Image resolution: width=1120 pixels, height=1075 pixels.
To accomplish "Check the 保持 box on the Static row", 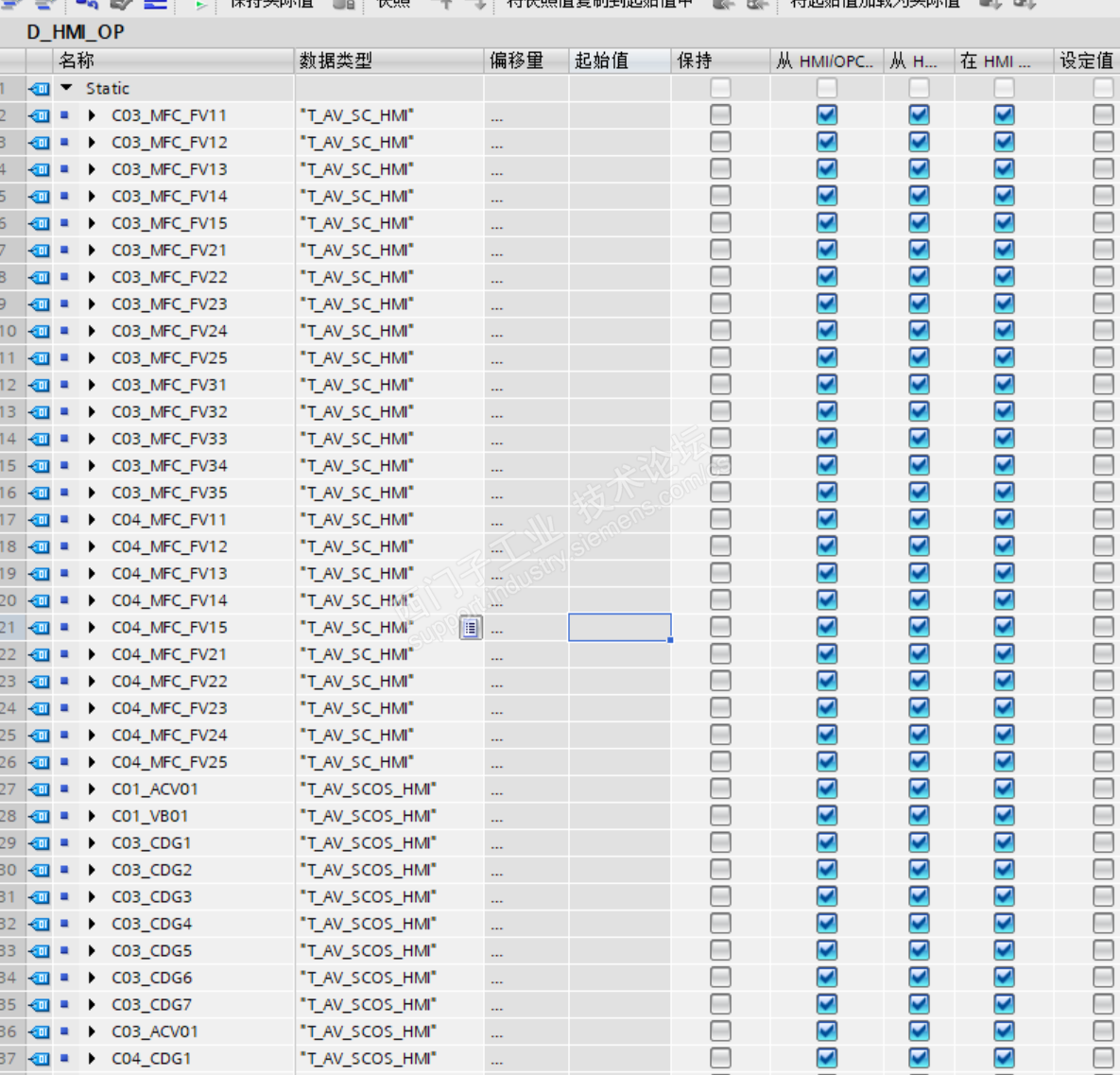I will [x=721, y=88].
